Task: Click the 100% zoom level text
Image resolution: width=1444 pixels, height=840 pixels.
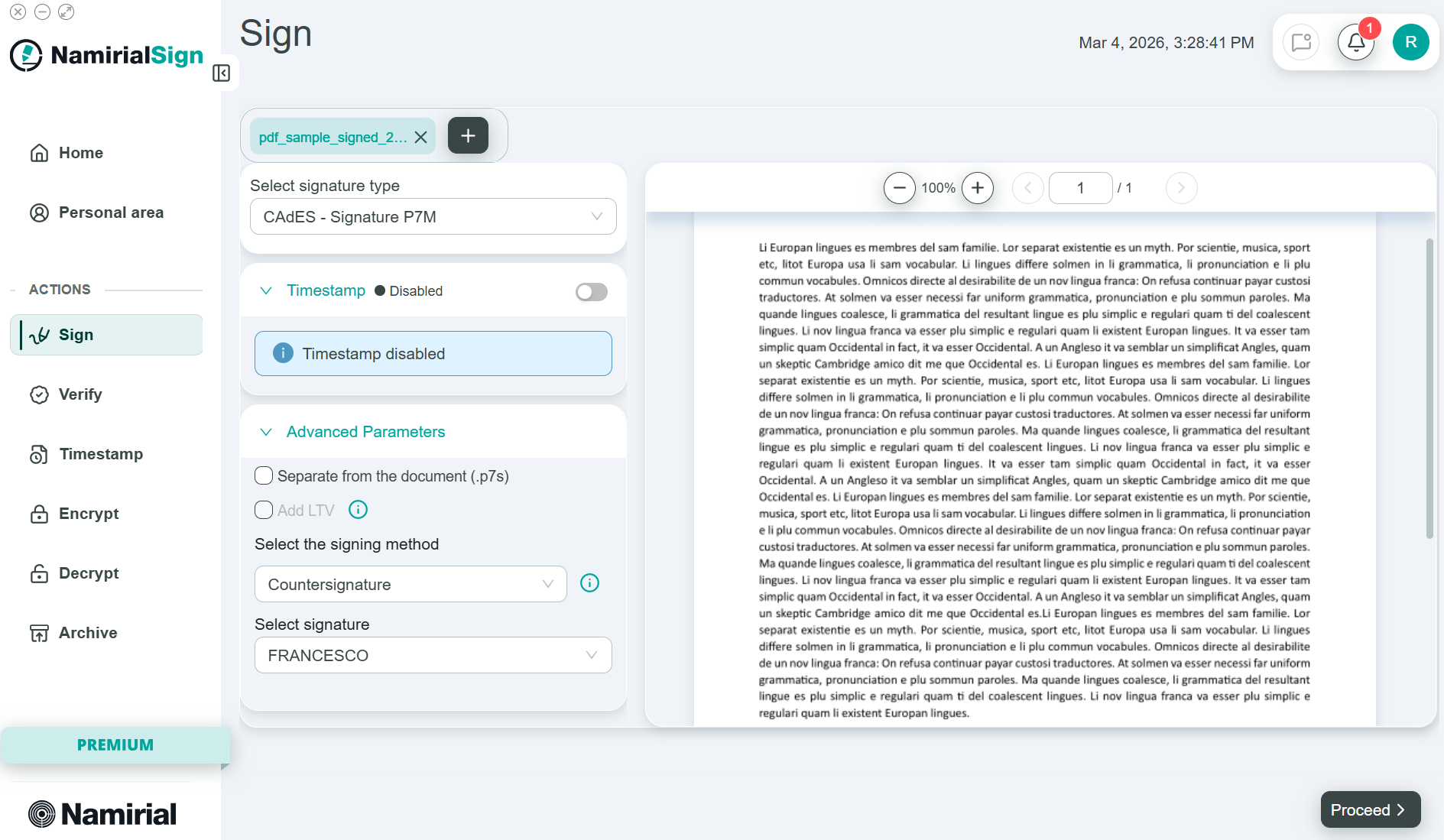Action: [938, 188]
